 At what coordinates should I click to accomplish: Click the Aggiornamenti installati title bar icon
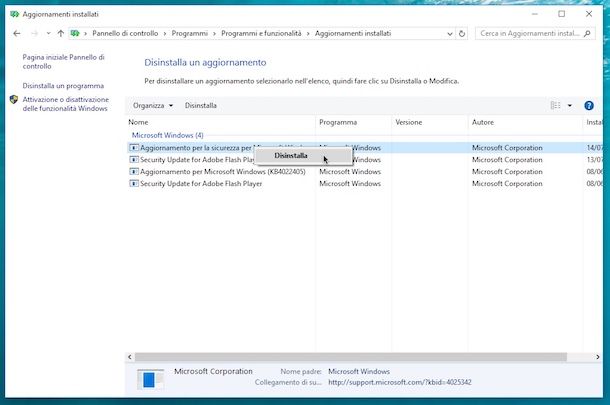point(14,14)
